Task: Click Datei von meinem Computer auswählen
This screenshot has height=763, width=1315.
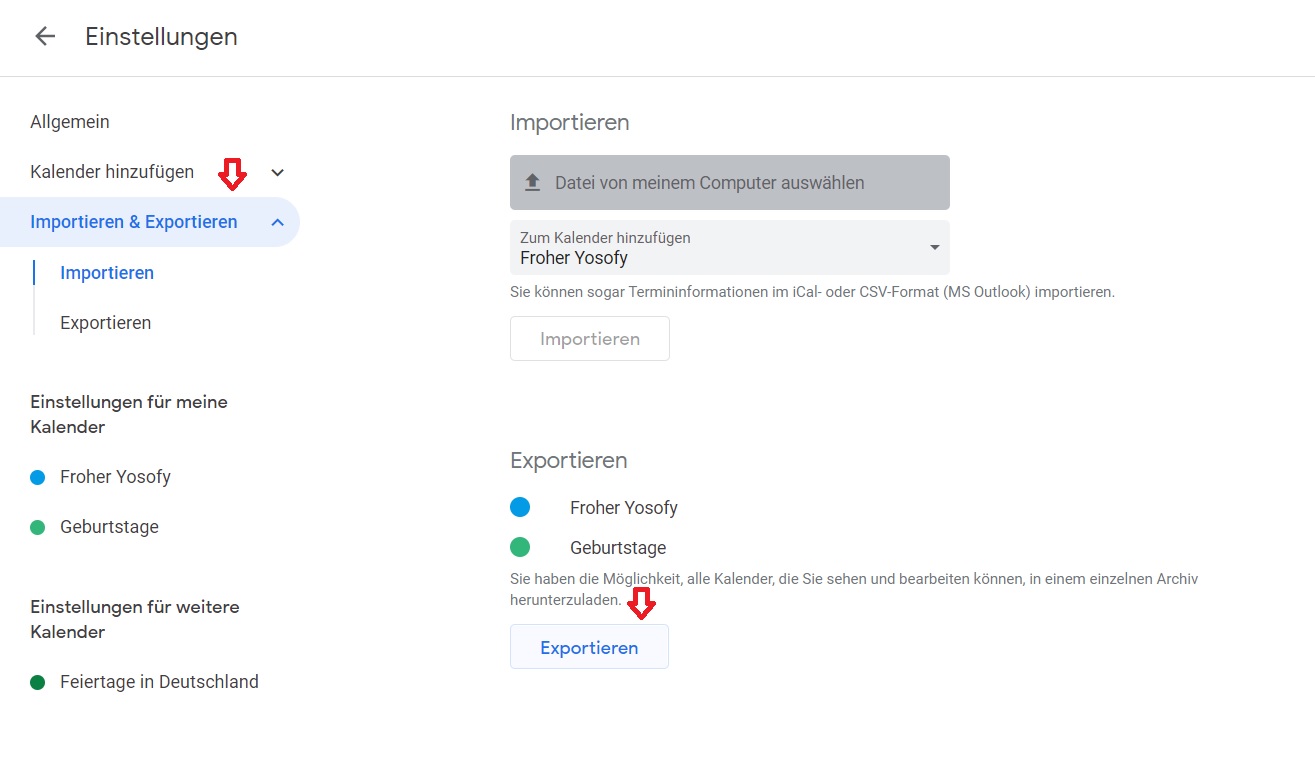Action: point(730,182)
